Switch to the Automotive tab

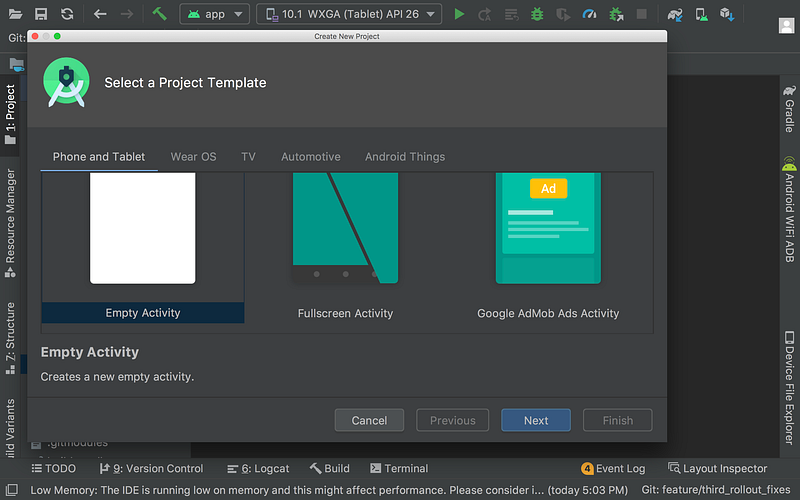pos(311,157)
